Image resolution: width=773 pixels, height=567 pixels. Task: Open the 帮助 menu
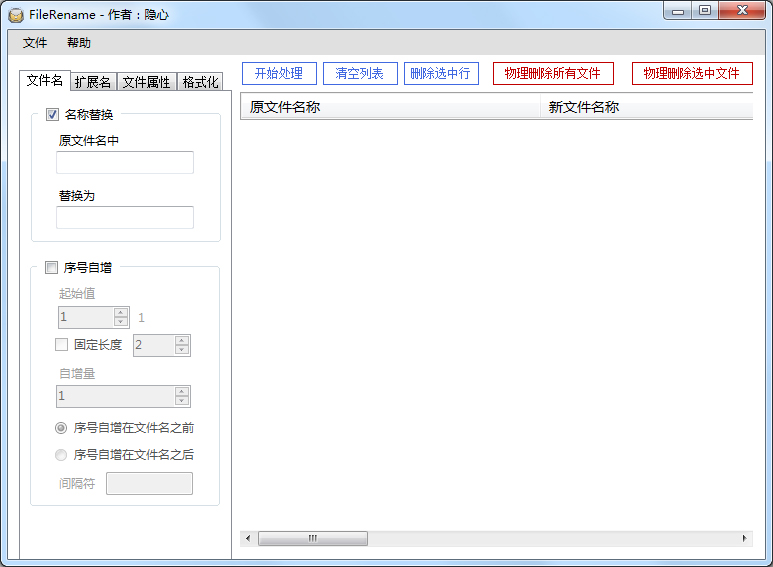[79, 43]
